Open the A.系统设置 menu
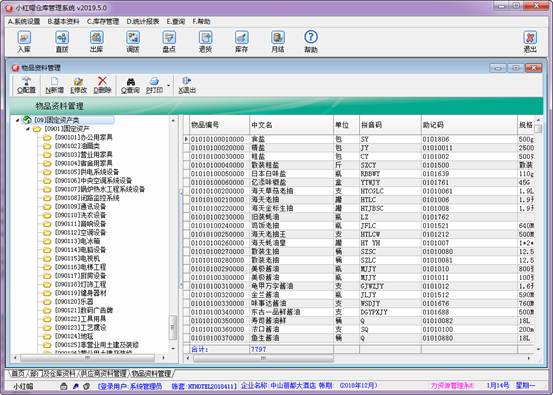This screenshot has height=395, width=553. [x=24, y=22]
